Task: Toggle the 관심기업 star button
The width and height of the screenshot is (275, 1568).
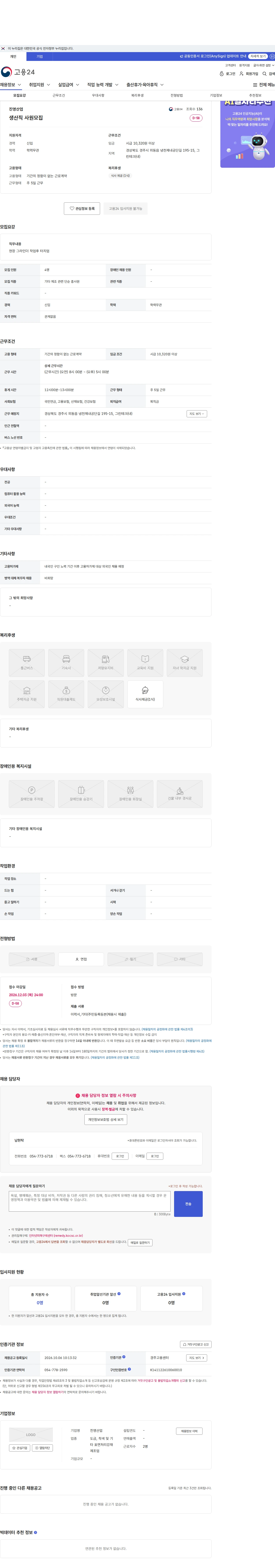Action: coord(19,1448)
